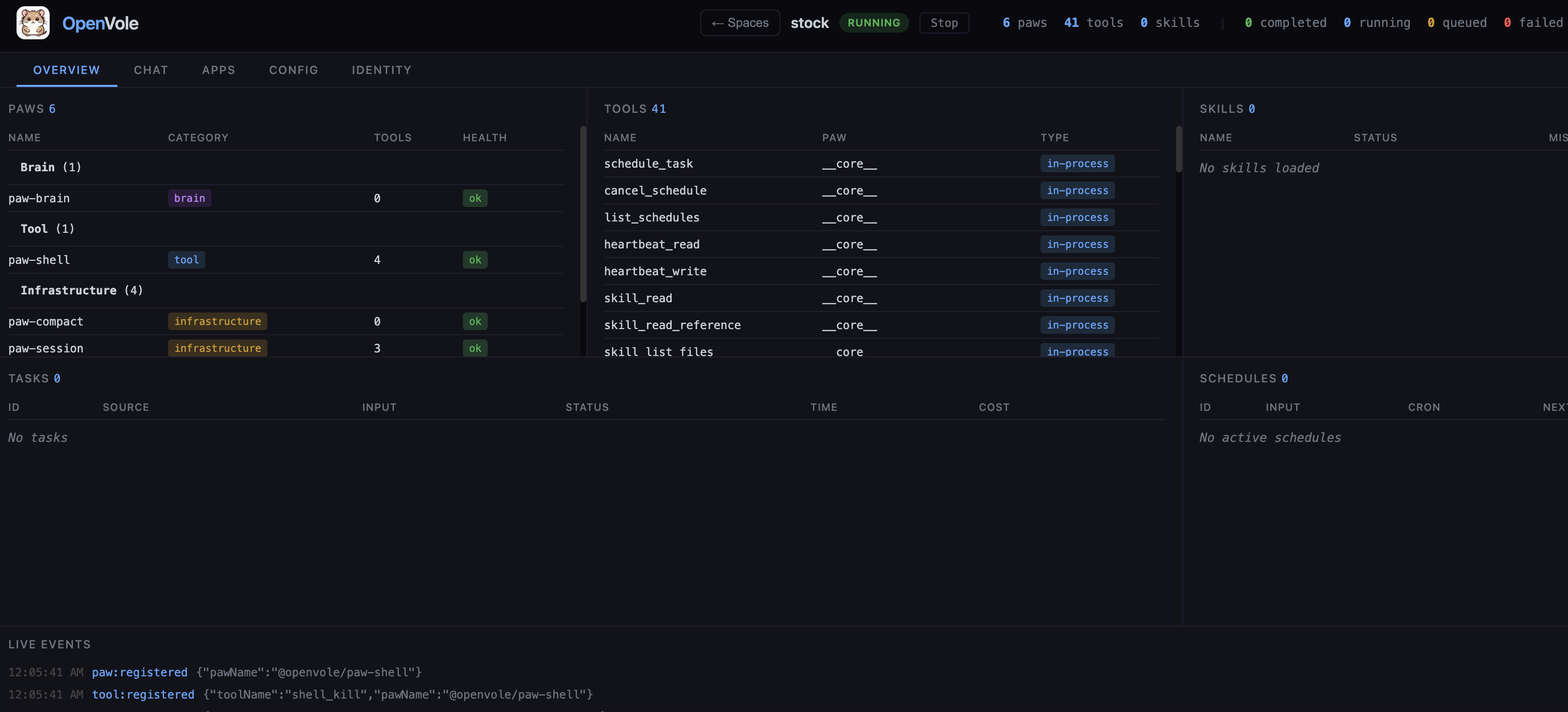Viewport: 1568px width, 712px height.
Task: Click the SKILLS 0 panel heading
Action: coord(1227,109)
